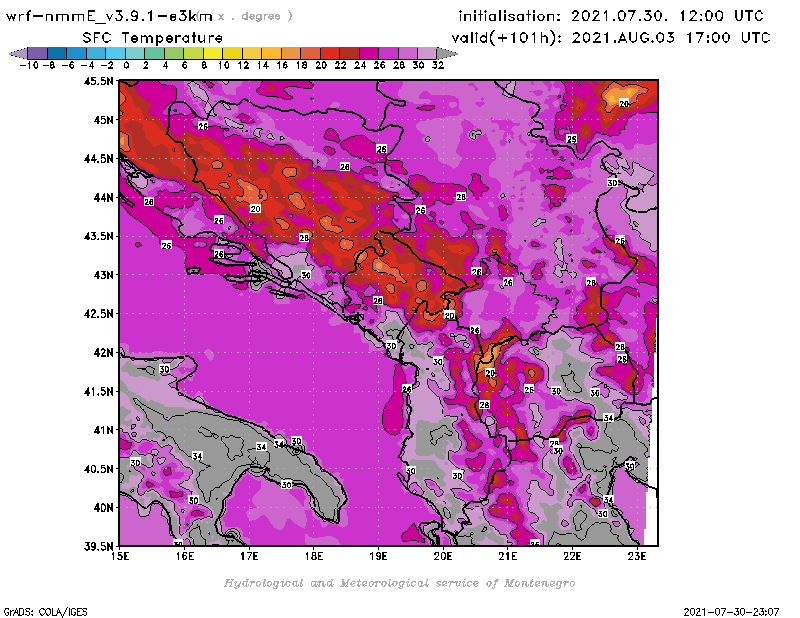Click the 40N latitude label

[x=103, y=508]
